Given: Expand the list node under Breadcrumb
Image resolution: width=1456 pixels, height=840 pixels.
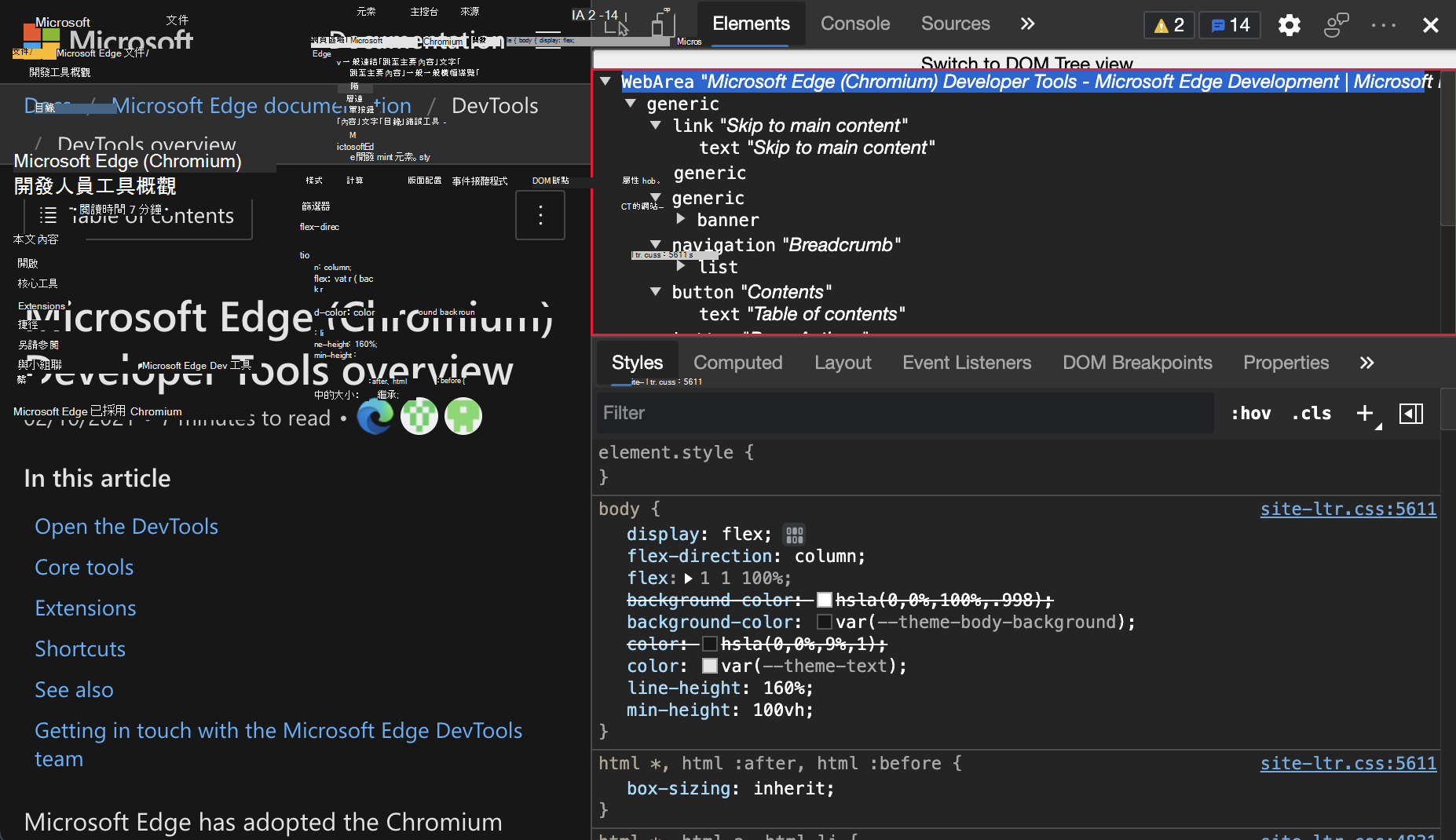Looking at the screenshot, I should coord(681,266).
